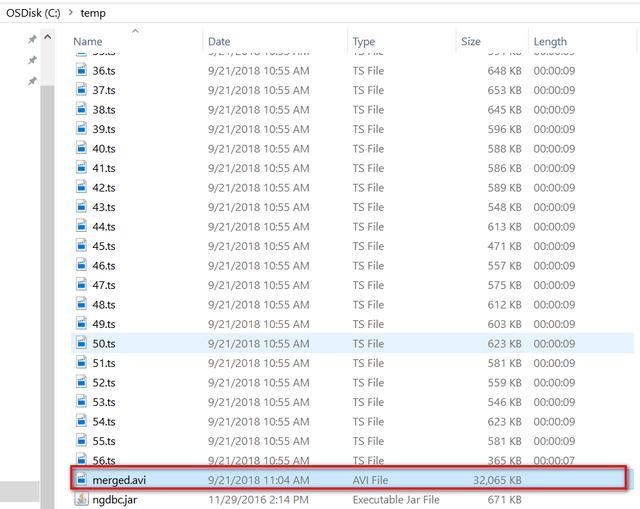Click the navigation pane scrollbar thumb
640x509 pixels.
tap(47, 297)
